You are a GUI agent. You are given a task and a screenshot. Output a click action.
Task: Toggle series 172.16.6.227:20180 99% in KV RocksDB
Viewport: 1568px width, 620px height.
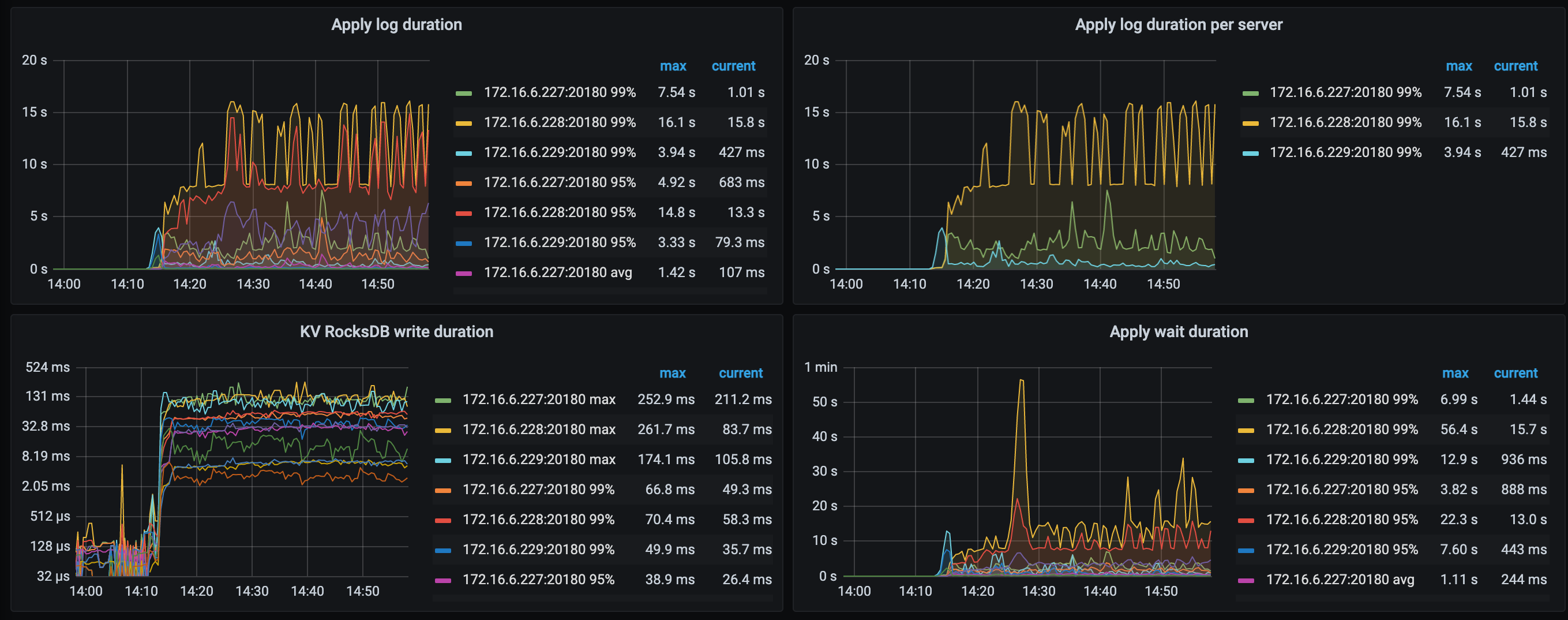click(538, 489)
